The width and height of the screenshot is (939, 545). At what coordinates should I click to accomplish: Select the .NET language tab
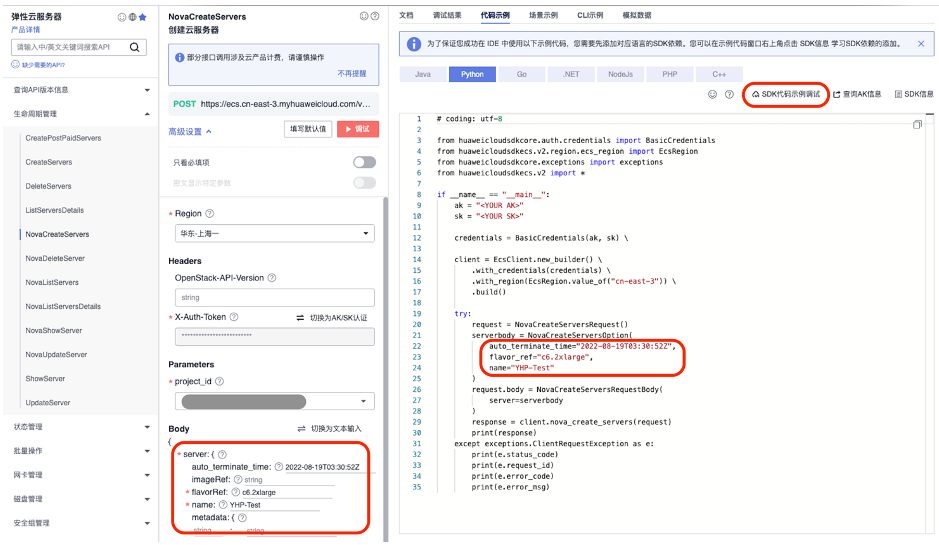(571, 74)
